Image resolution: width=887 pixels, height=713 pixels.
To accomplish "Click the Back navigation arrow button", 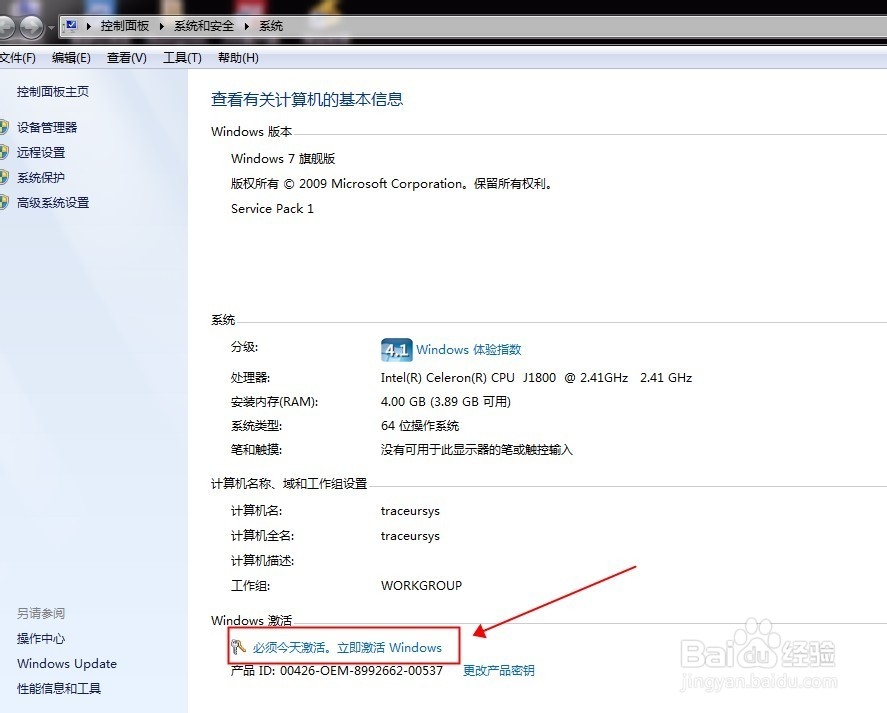I will click(6, 27).
